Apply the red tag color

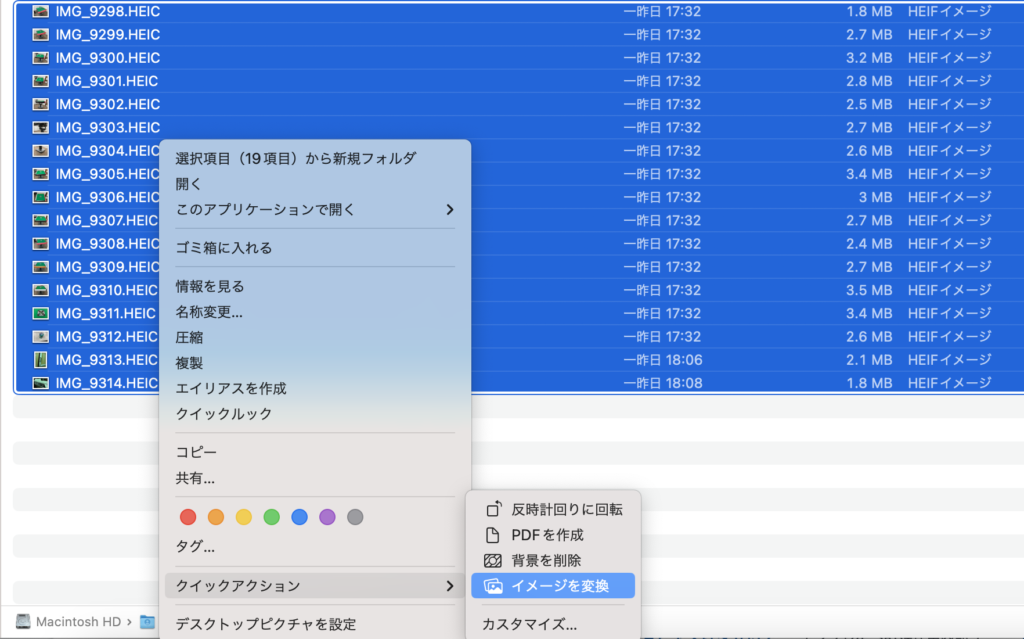(187, 517)
